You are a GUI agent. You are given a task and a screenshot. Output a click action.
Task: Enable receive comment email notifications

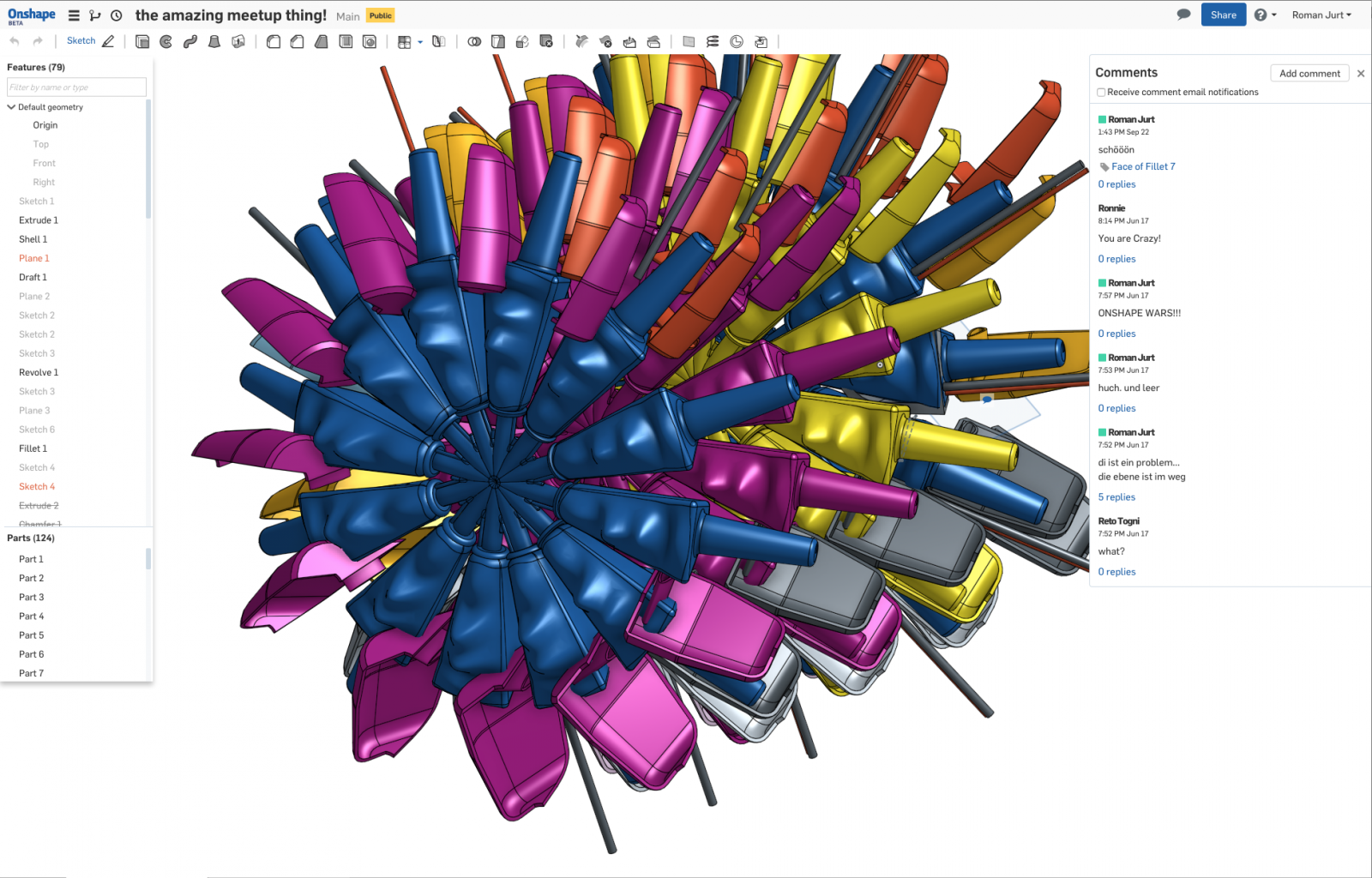coord(1101,92)
